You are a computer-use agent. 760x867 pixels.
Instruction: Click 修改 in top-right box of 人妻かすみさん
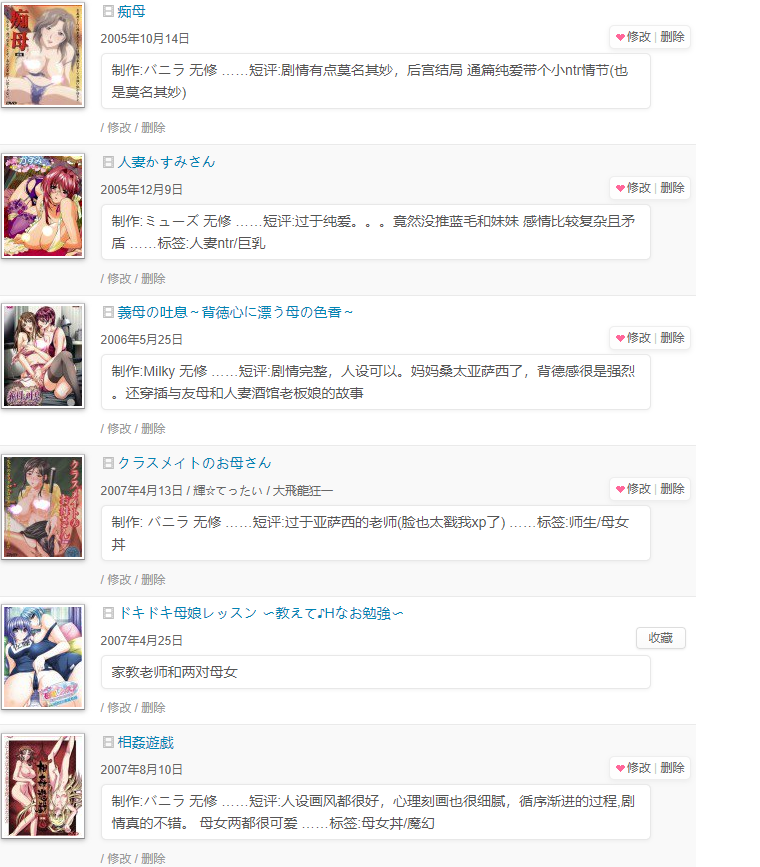tap(639, 188)
